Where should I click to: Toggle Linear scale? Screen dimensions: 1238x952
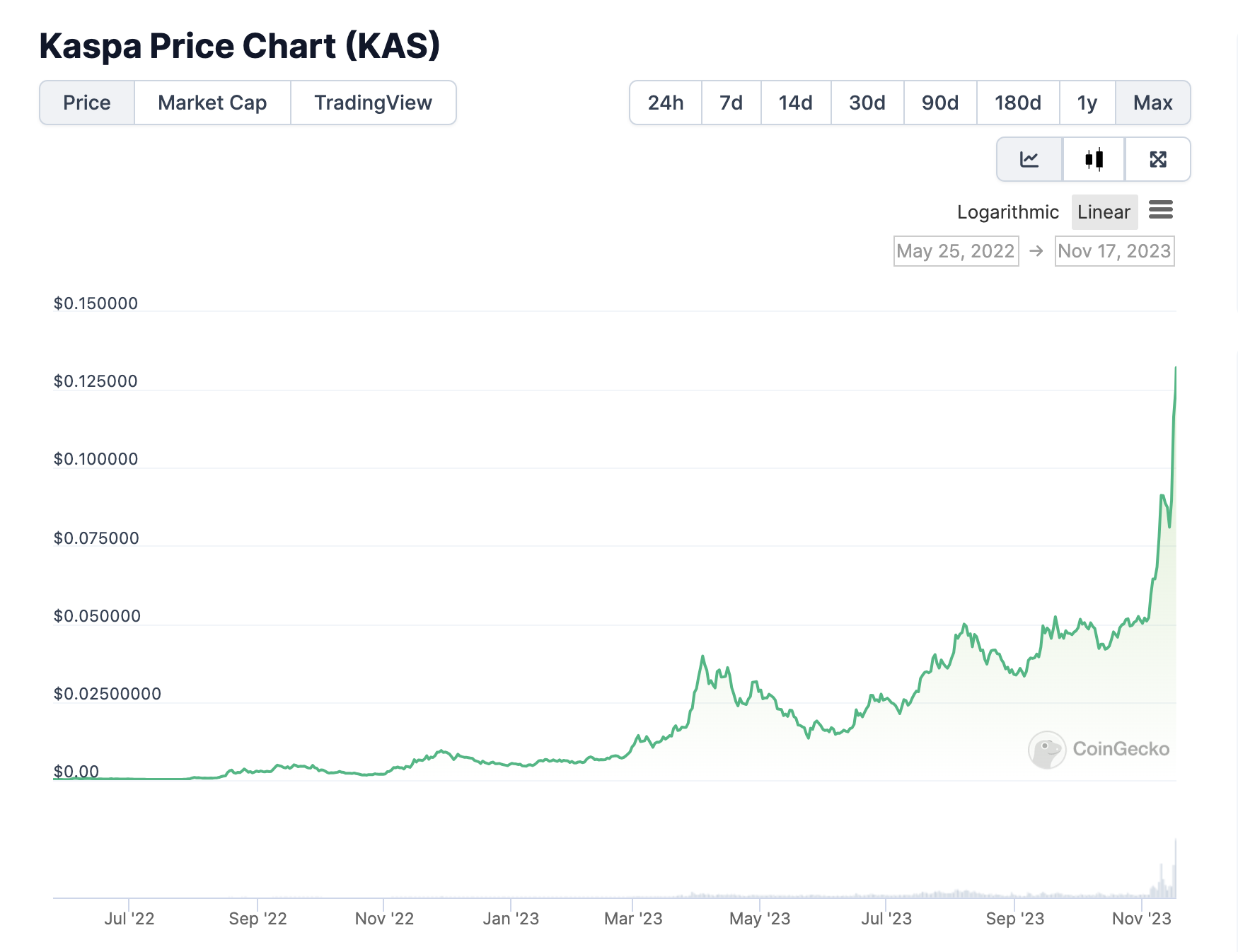(1104, 212)
